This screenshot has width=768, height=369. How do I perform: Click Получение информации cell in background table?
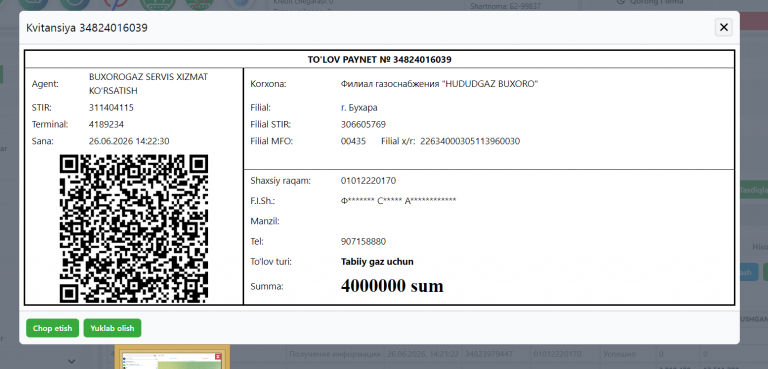coord(335,354)
